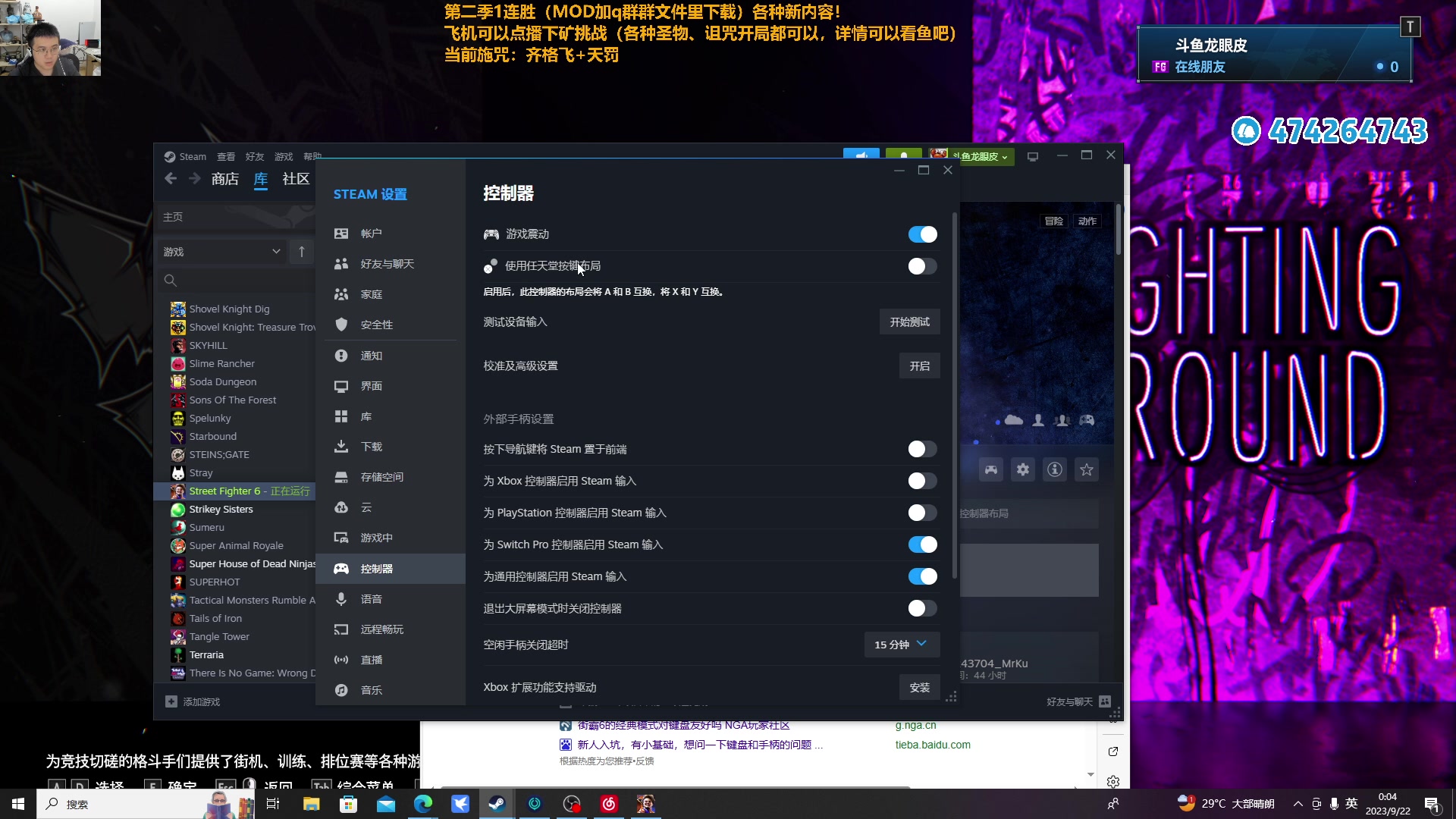Click library sort up-arrow button
The height and width of the screenshot is (819, 1456).
pos(302,252)
